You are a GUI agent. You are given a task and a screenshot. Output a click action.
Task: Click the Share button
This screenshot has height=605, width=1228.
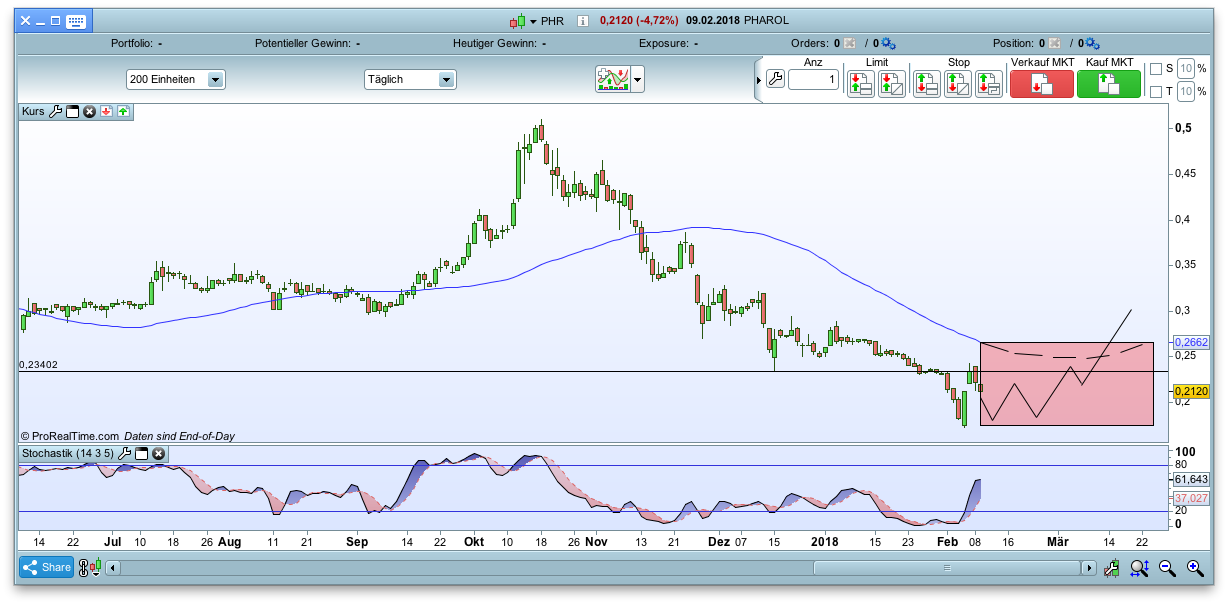tap(46, 568)
